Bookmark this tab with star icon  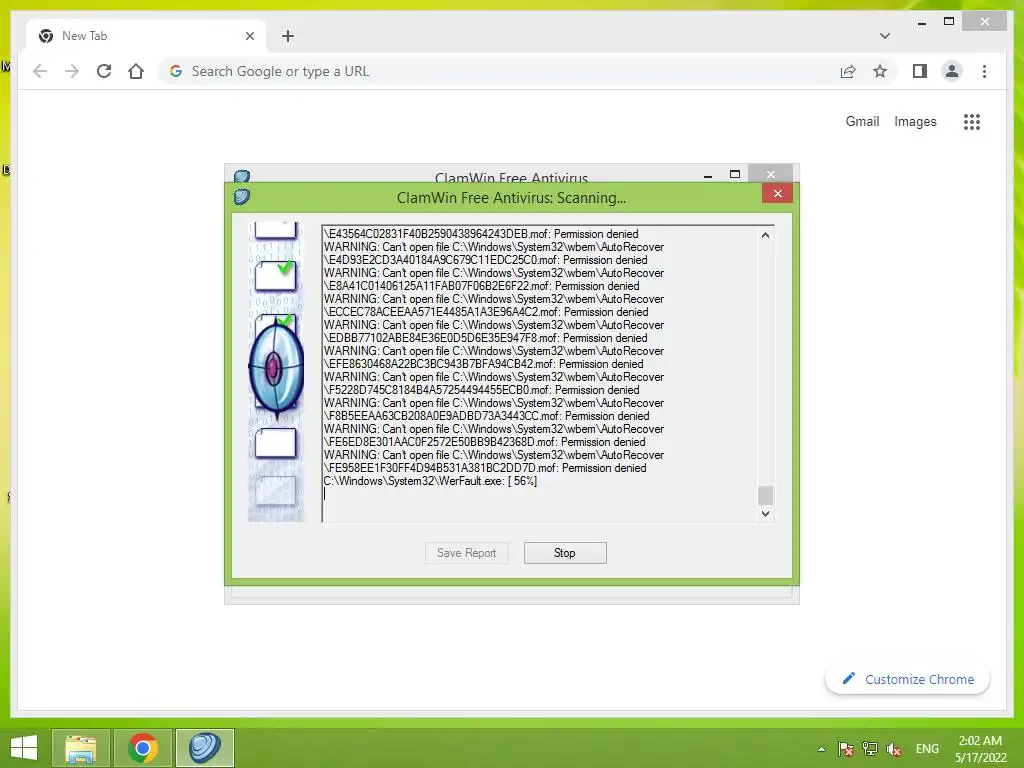click(x=880, y=71)
